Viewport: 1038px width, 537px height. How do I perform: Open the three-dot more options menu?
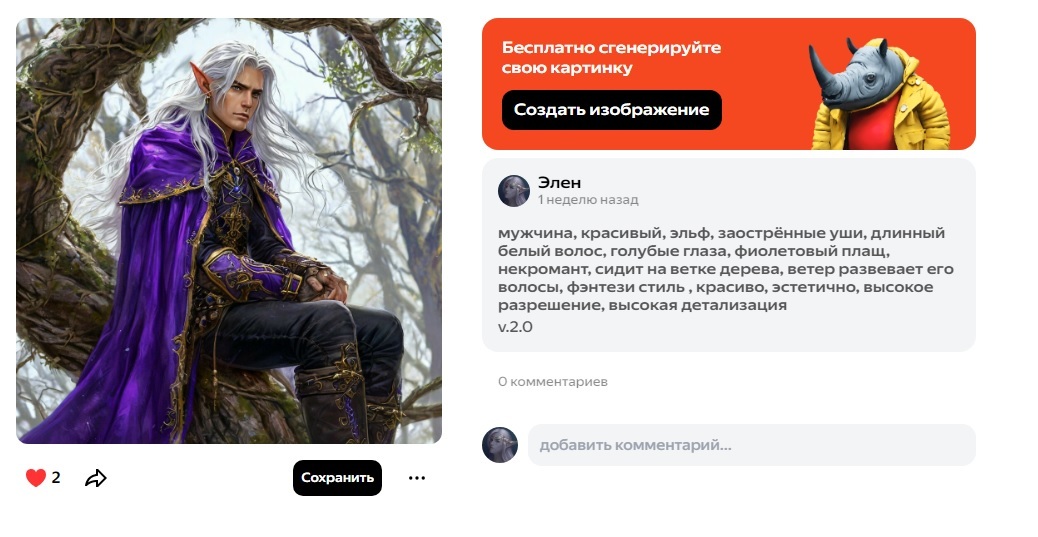[x=417, y=477]
